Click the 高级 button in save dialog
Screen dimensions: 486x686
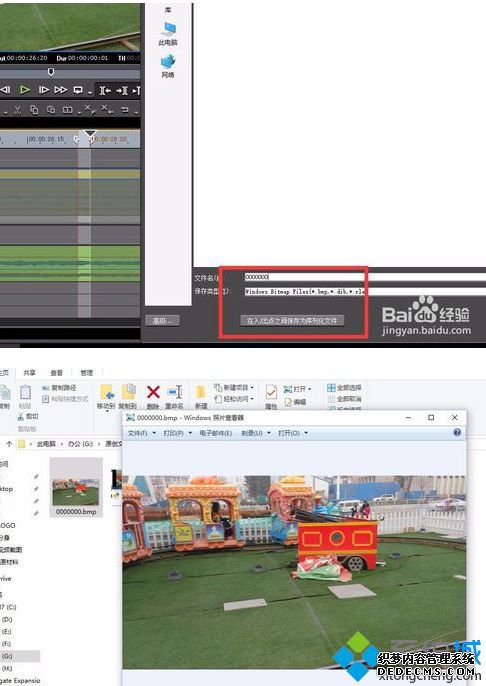(162, 321)
